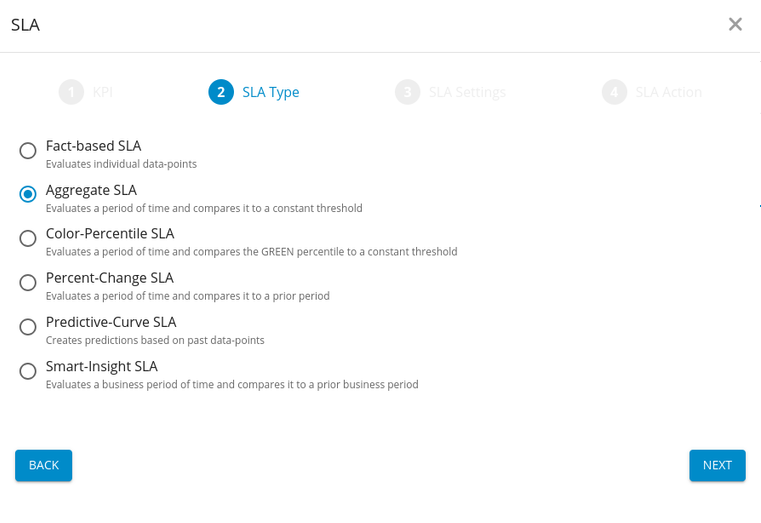Select the Fact-based SLA radio button

click(x=28, y=151)
